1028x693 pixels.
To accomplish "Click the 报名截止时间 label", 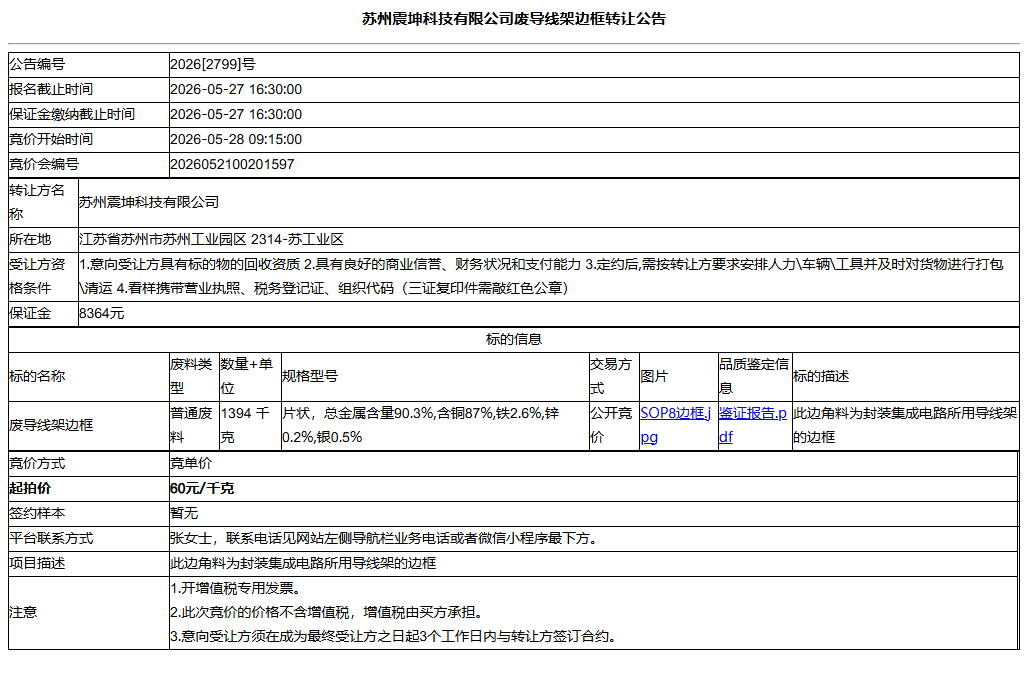I will (51, 89).
